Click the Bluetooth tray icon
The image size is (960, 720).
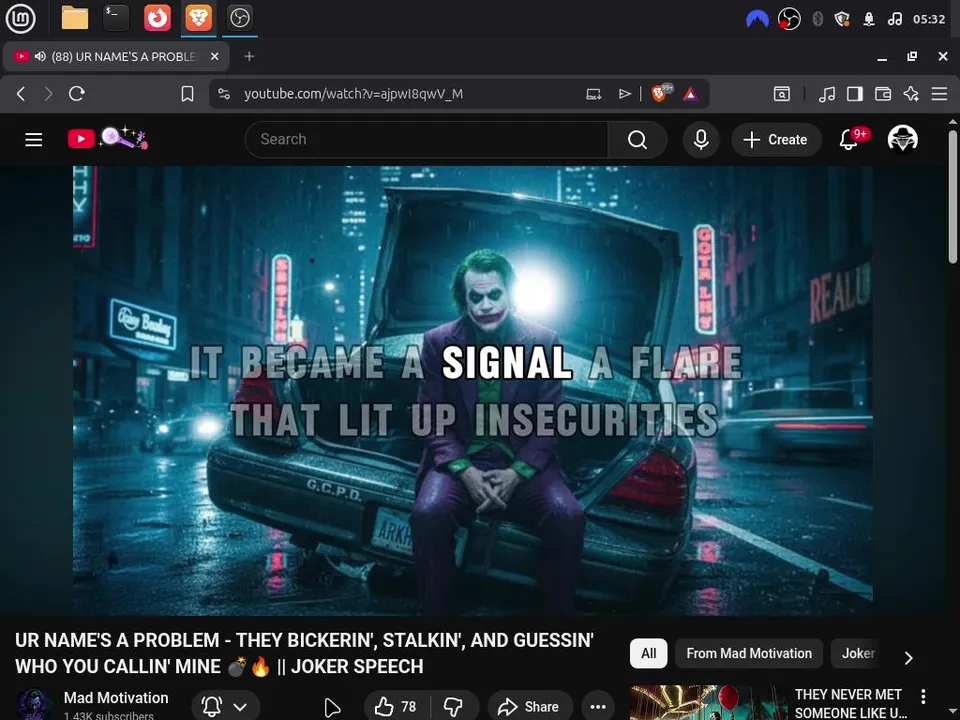coord(817,19)
